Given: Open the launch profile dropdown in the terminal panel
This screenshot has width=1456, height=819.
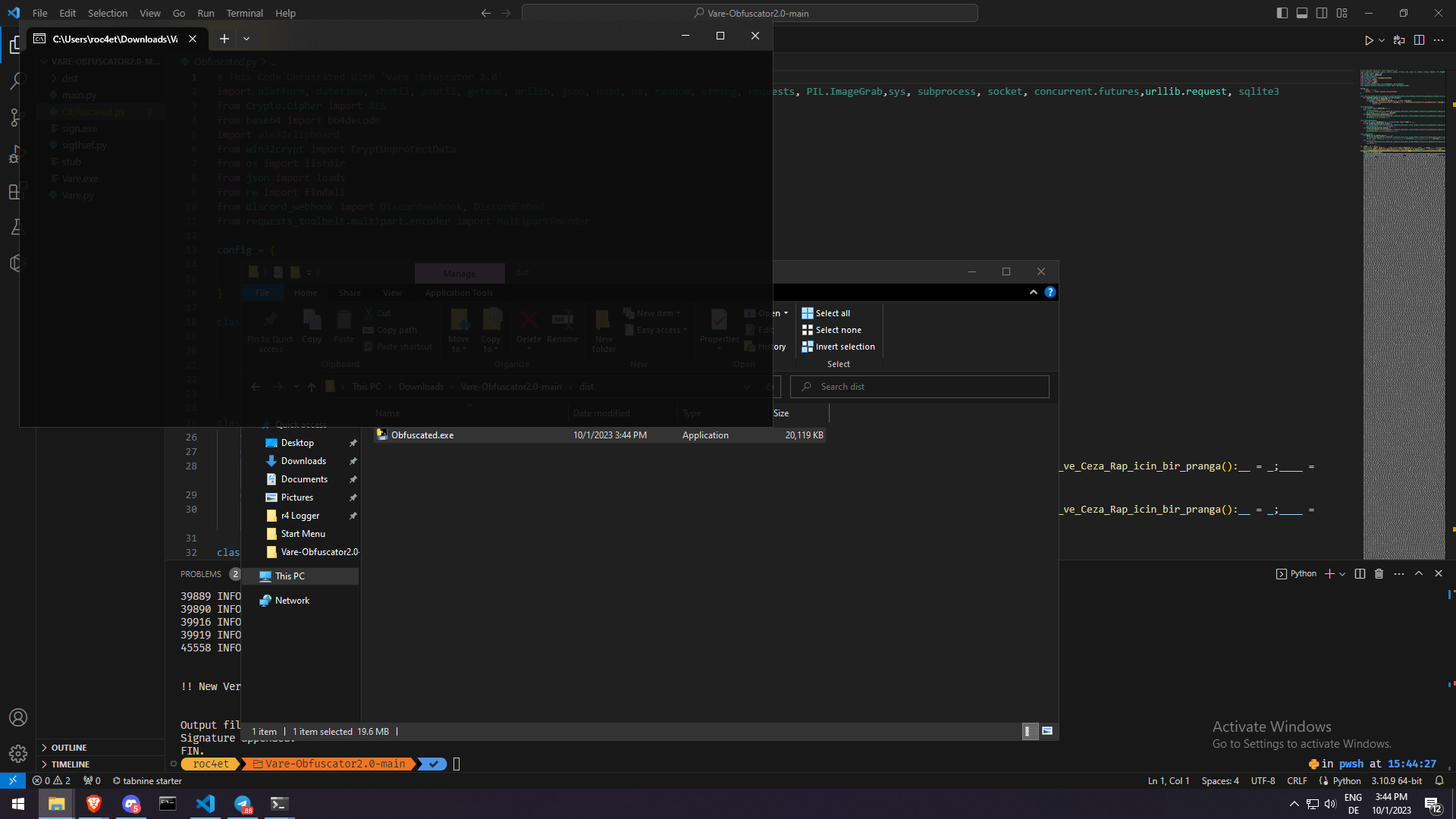Looking at the screenshot, I should pos(1342,574).
